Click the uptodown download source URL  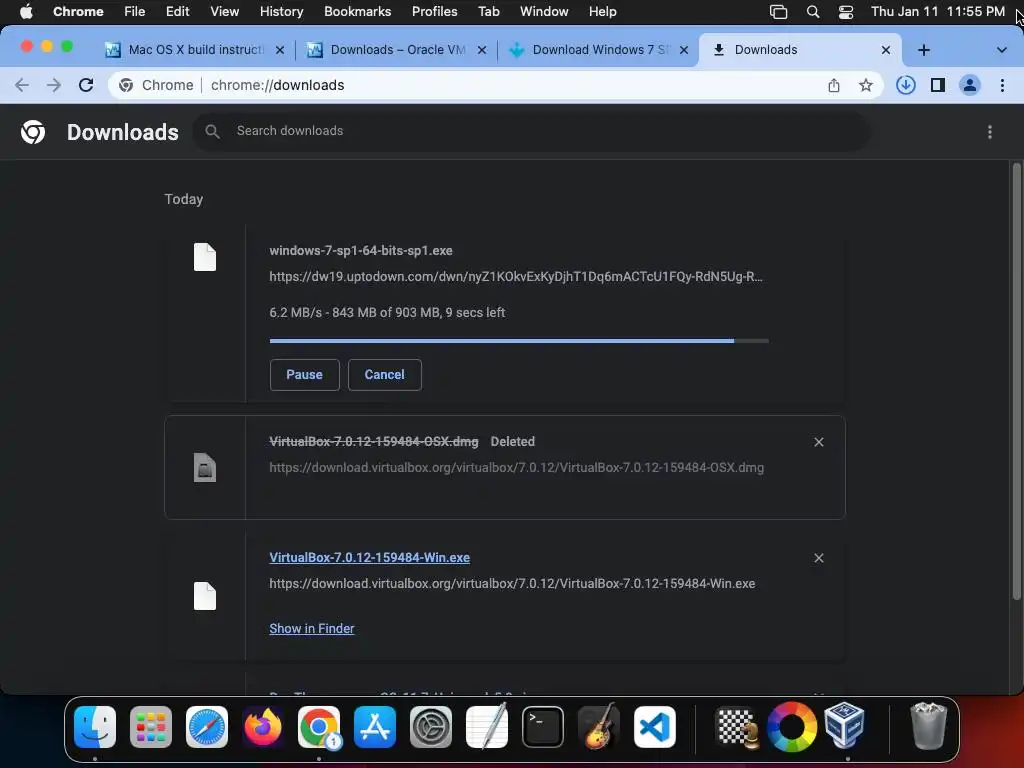(516, 277)
